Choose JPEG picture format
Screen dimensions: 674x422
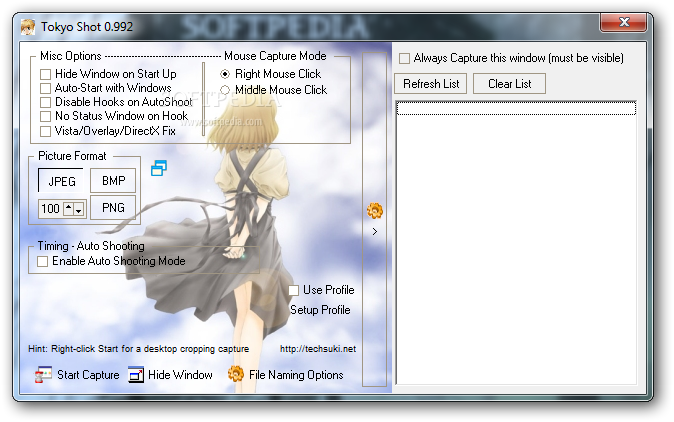62,181
